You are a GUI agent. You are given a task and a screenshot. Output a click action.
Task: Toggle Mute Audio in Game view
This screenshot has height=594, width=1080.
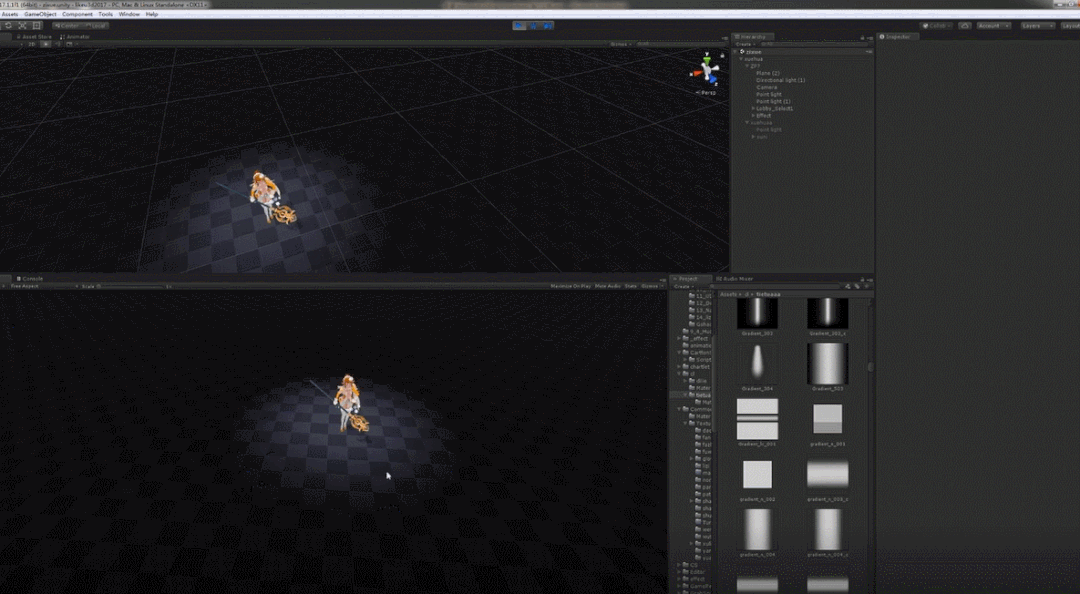608,286
